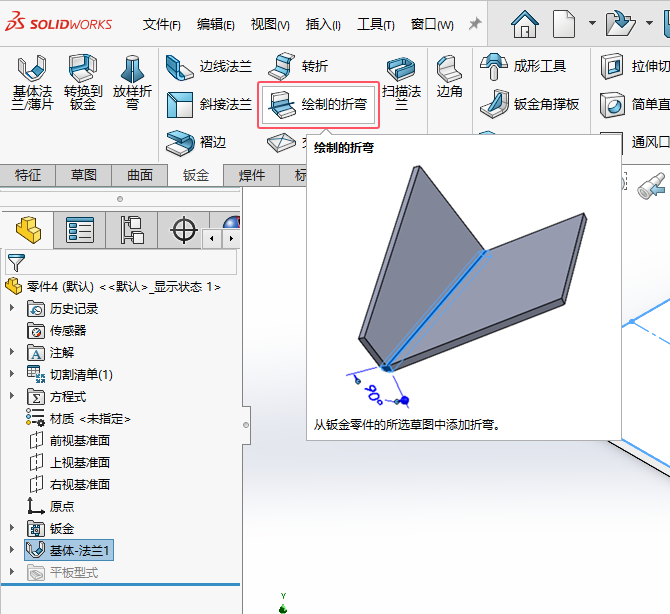
Task: Open the 插入(I) menu
Action: pyautogui.click(x=323, y=24)
